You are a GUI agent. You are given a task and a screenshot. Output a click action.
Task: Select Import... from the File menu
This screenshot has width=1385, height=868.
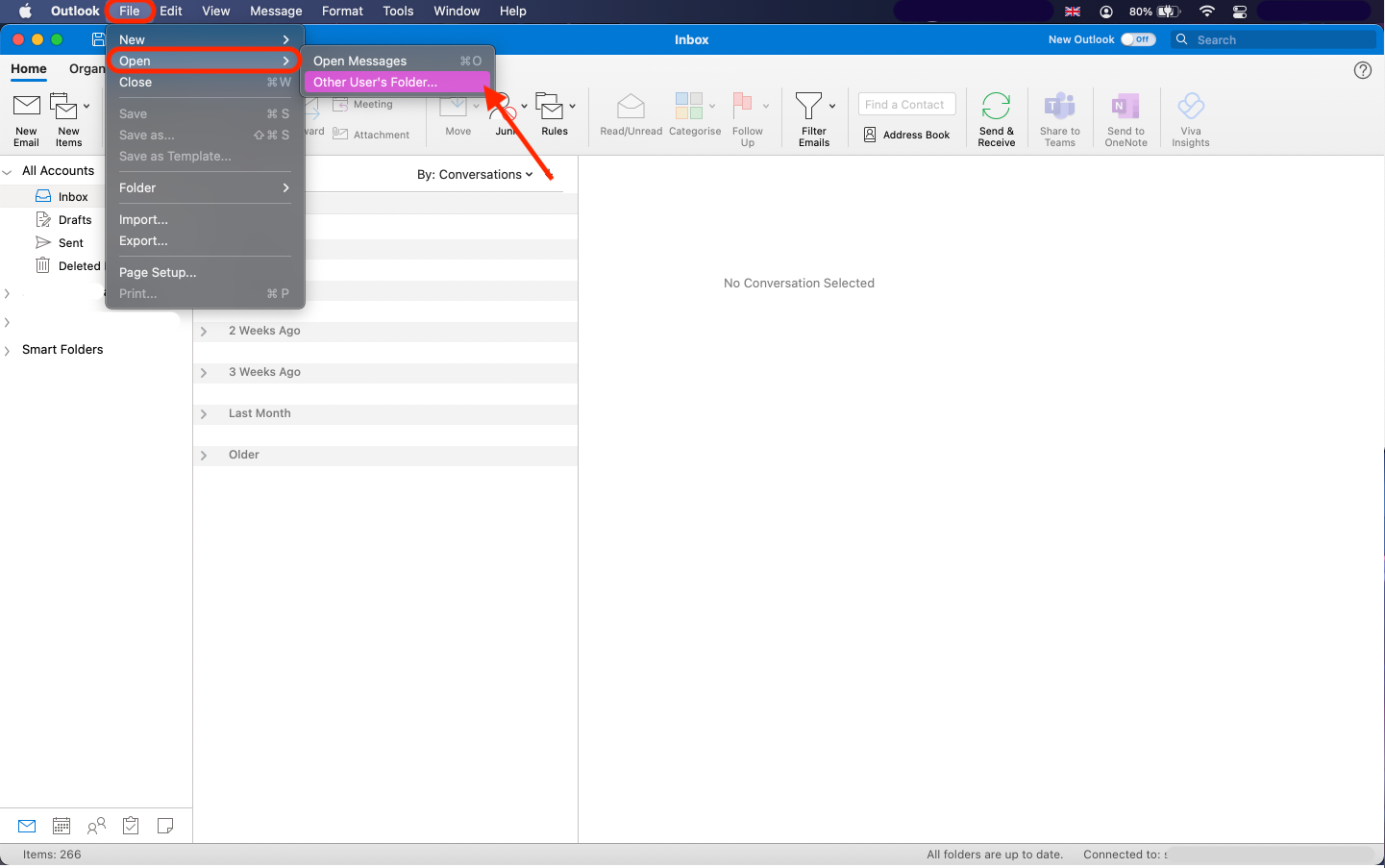click(205, 220)
